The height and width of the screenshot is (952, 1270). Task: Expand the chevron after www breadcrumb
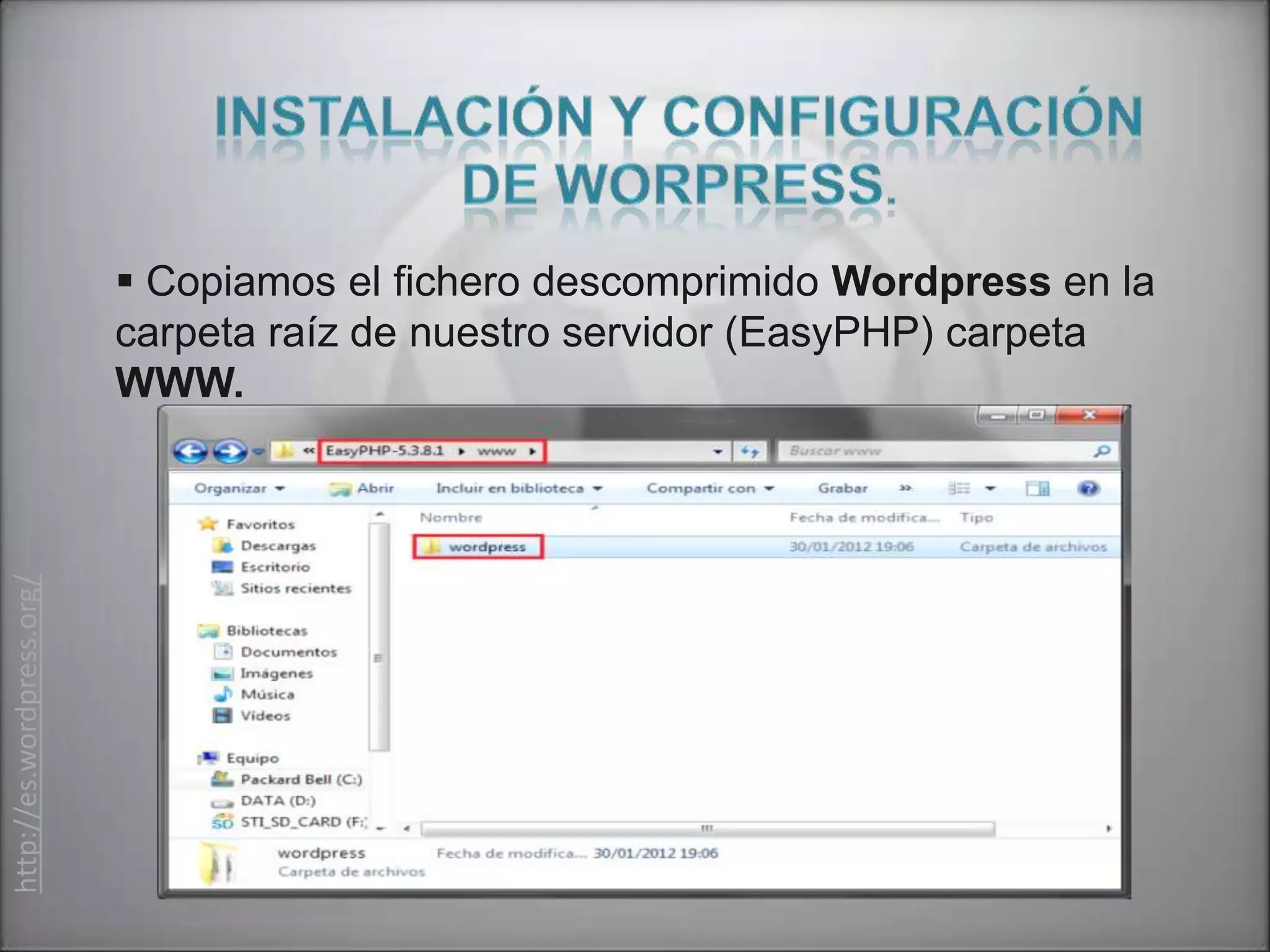(x=532, y=451)
